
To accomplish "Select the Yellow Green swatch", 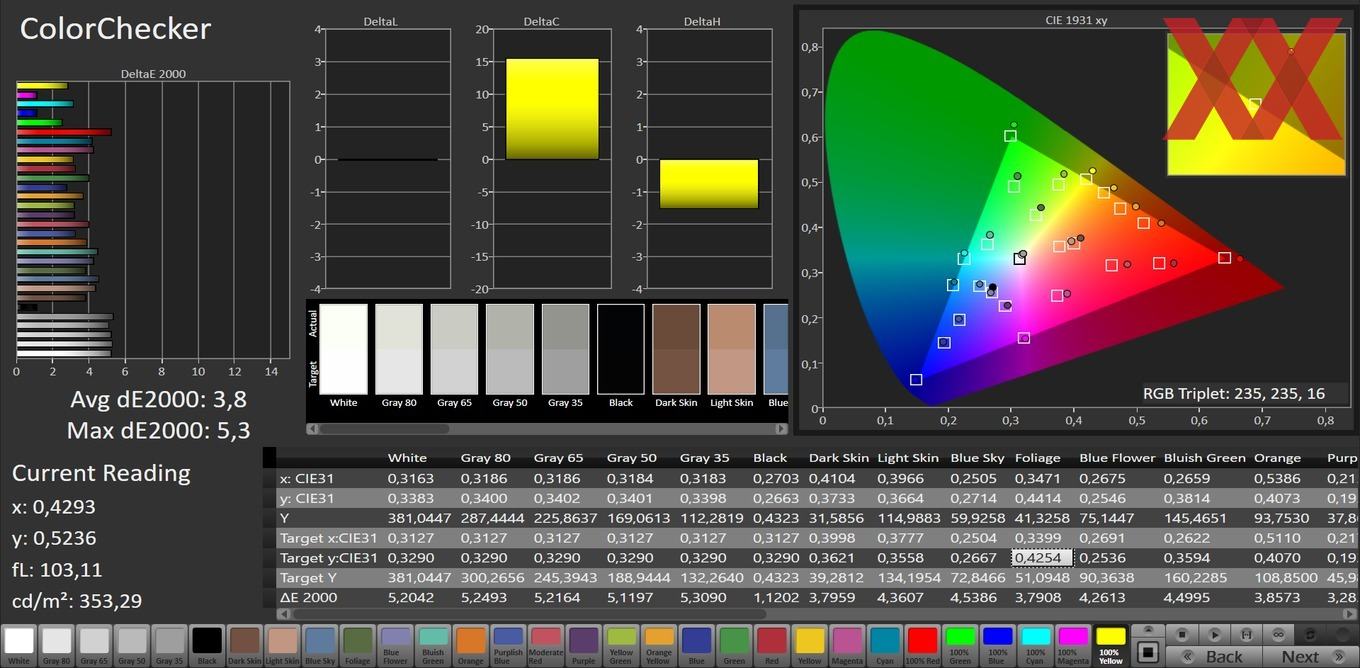I will pyautogui.click(x=621, y=645).
